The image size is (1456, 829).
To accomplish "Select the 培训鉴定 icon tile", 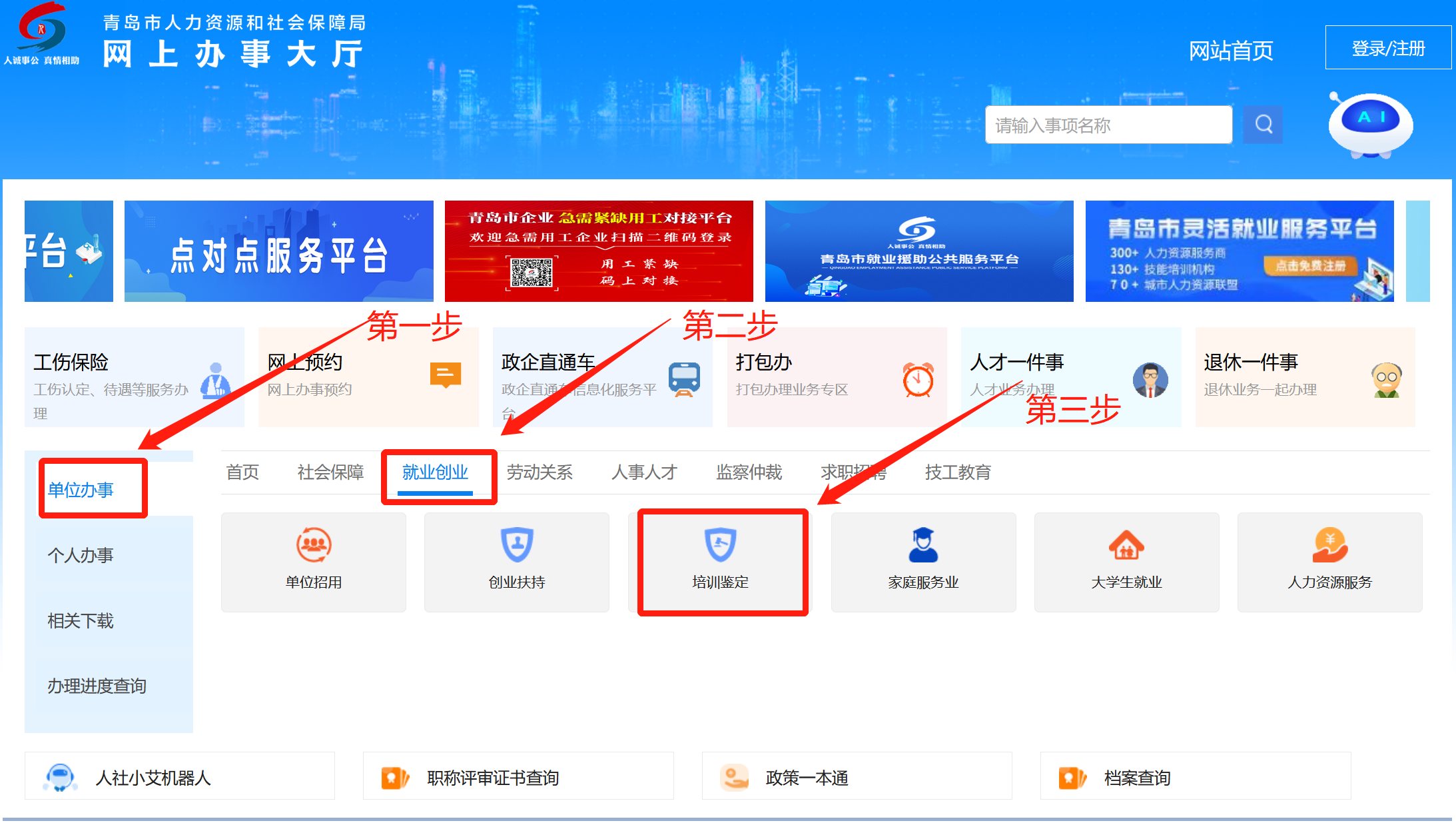I will tap(721, 561).
